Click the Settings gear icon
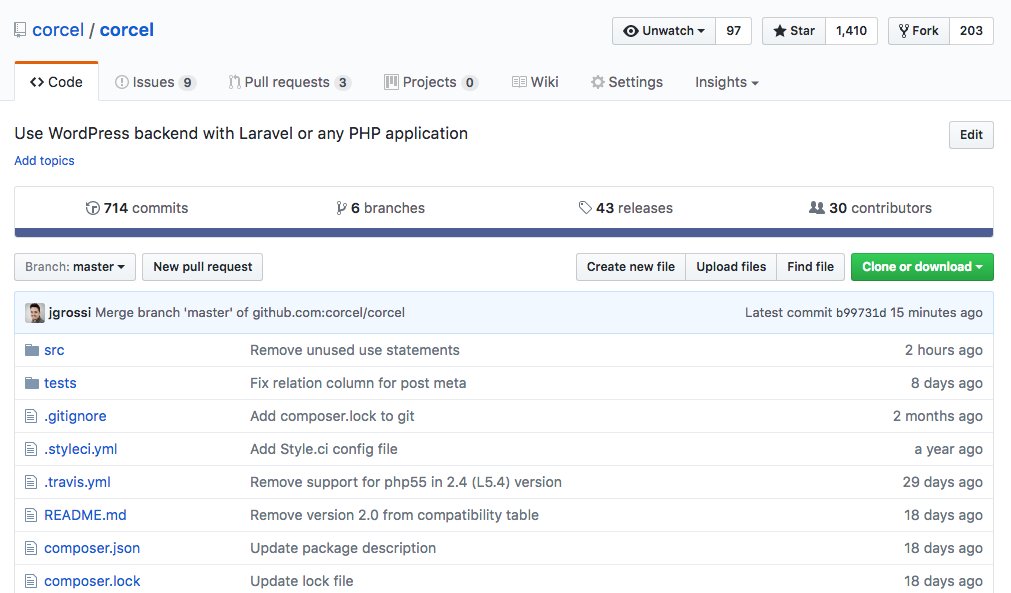This screenshot has width=1011, height=593. 598,82
